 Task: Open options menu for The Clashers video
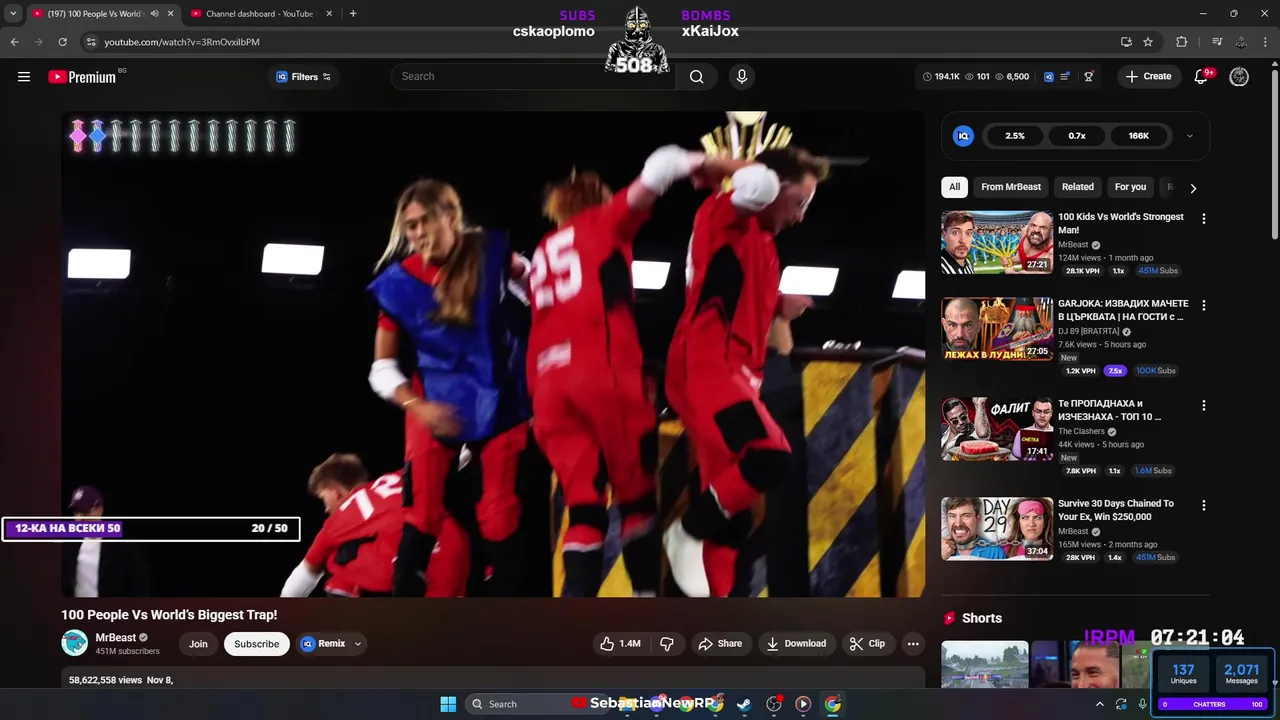[x=1204, y=405]
